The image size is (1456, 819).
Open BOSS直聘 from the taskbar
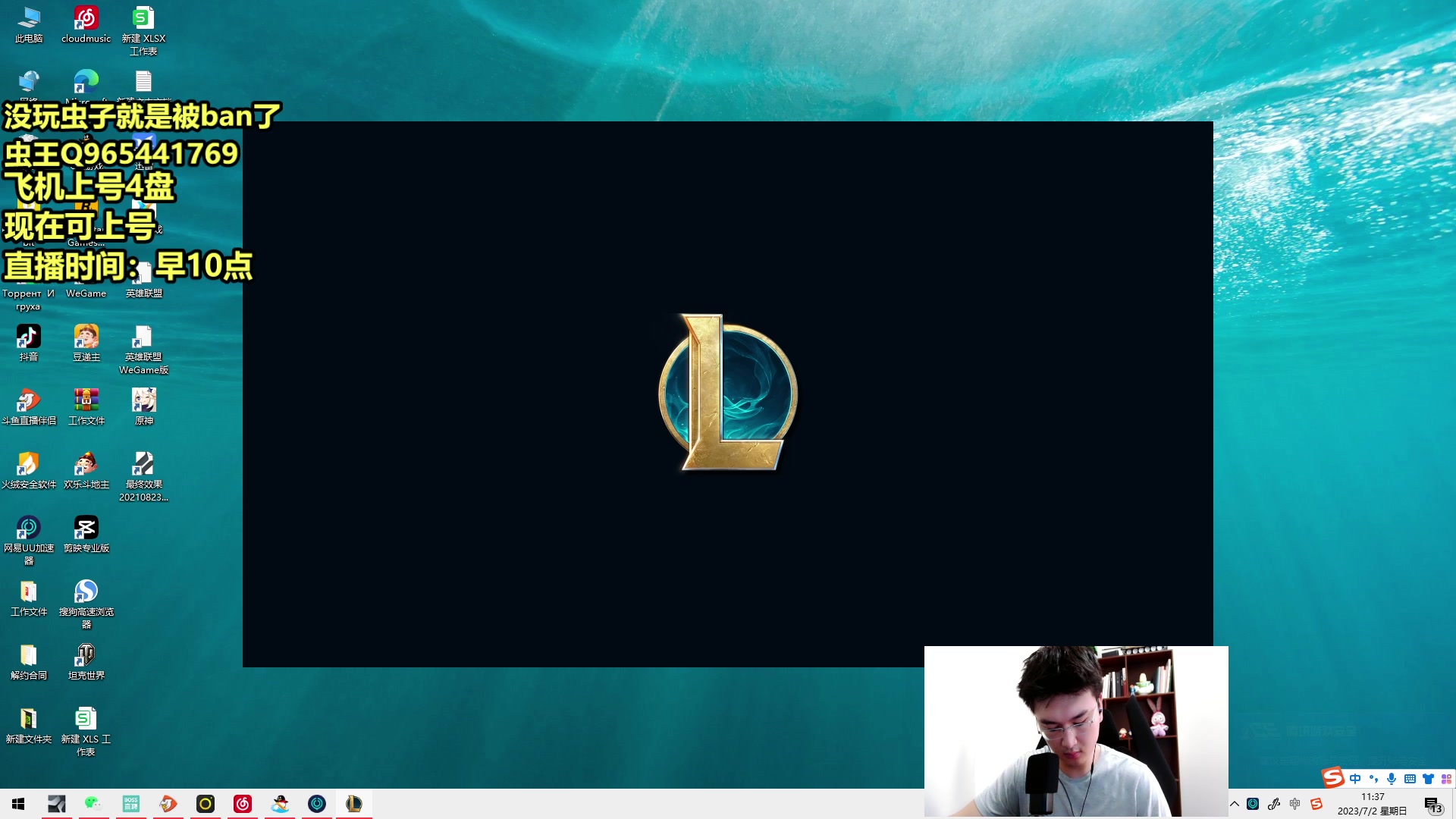tap(130, 804)
